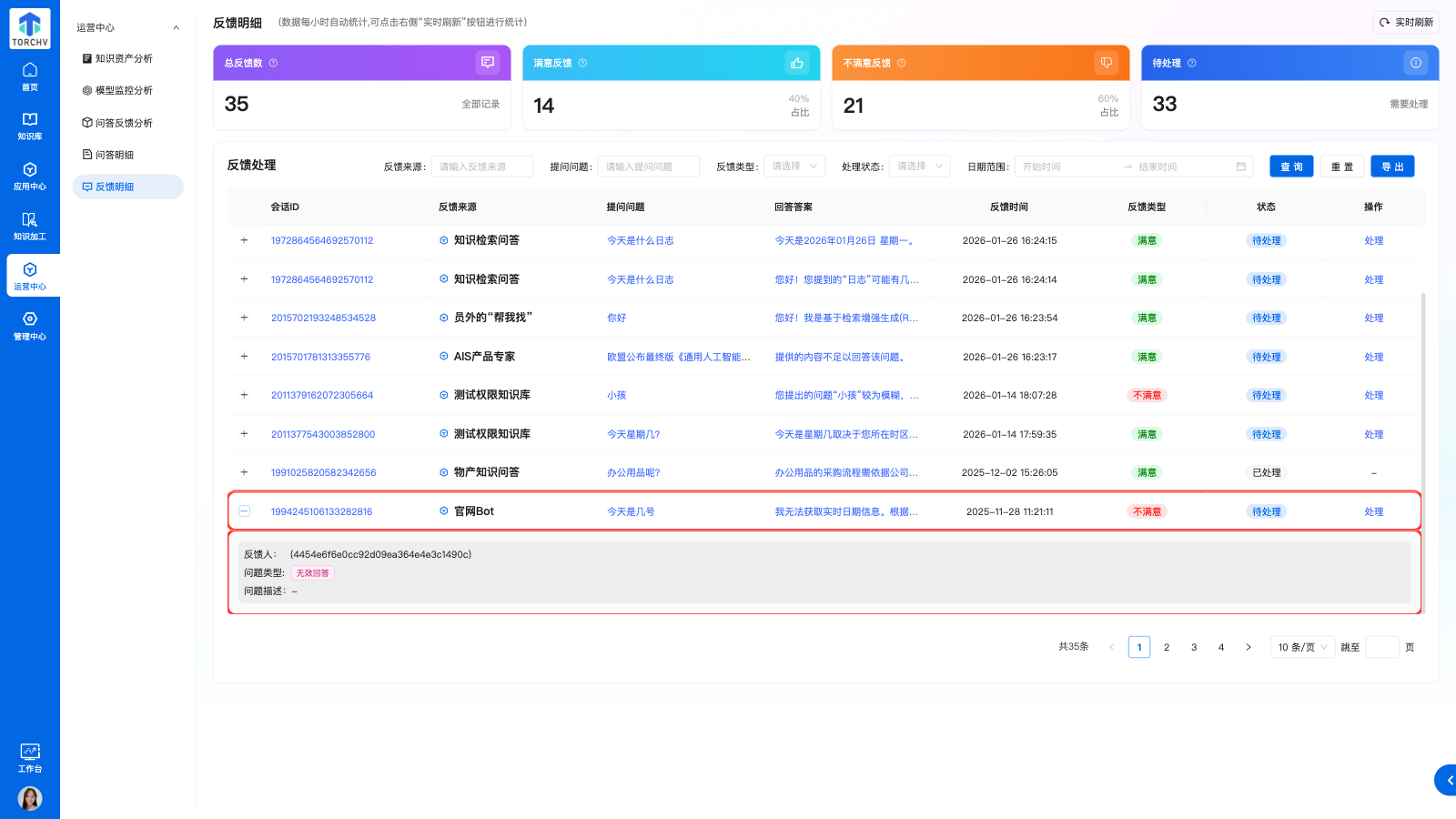Viewport: 1456px width, 819px height.
Task: Collapse the expanded 官网Bot row
Action: [x=244, y=511]
